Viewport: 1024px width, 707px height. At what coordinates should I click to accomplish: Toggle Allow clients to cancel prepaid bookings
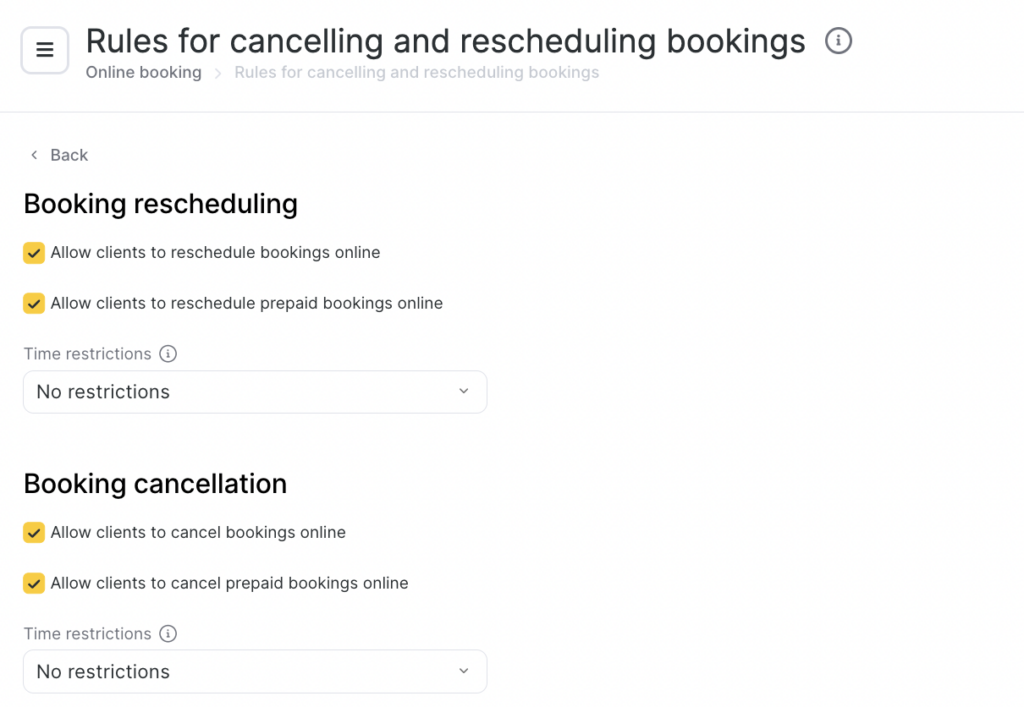[x=34, y=583]
